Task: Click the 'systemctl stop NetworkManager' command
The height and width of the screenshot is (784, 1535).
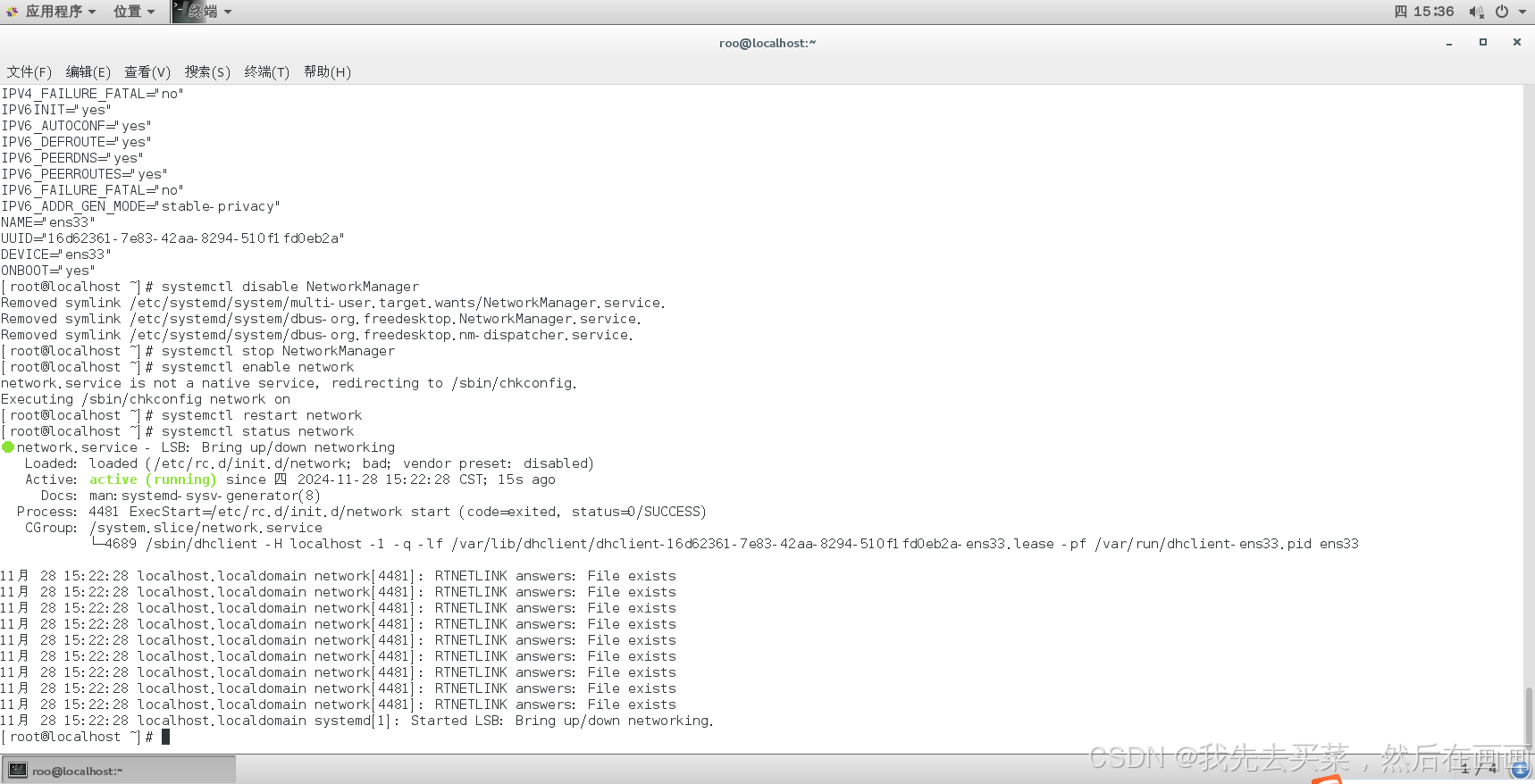Action: coord(278,351)
